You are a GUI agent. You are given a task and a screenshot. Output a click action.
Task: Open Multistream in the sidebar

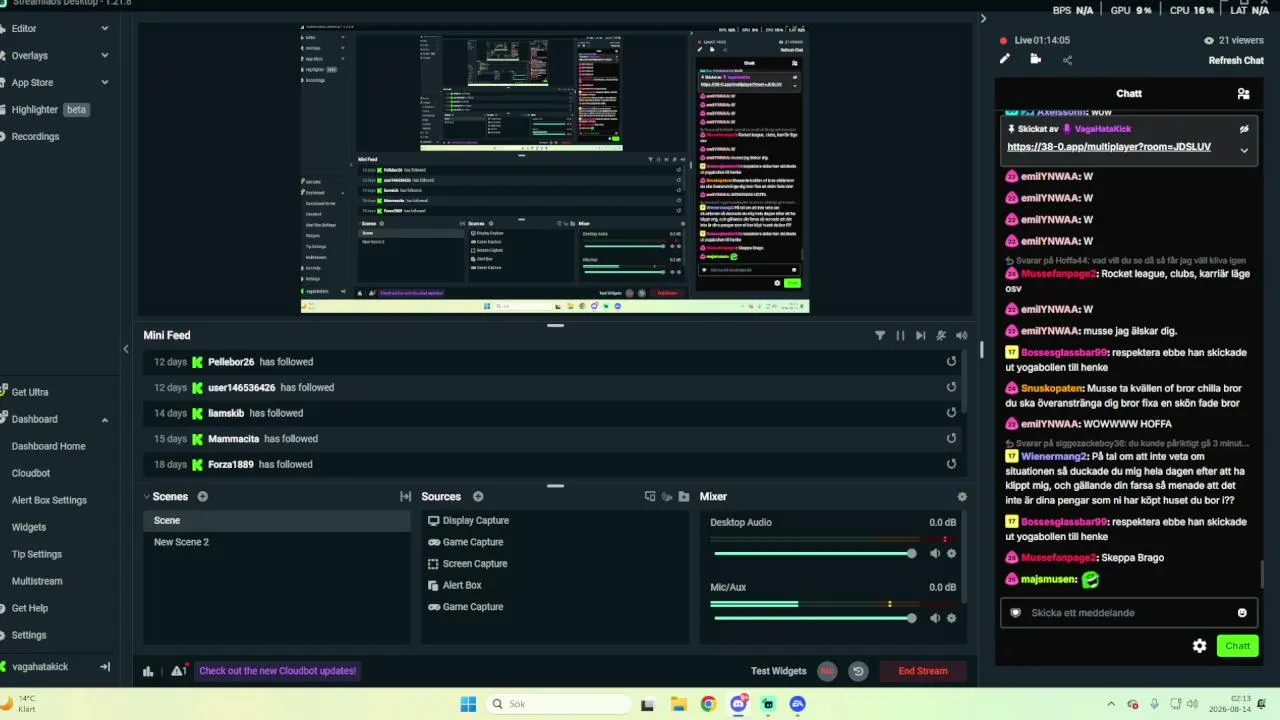coord(37,582)
